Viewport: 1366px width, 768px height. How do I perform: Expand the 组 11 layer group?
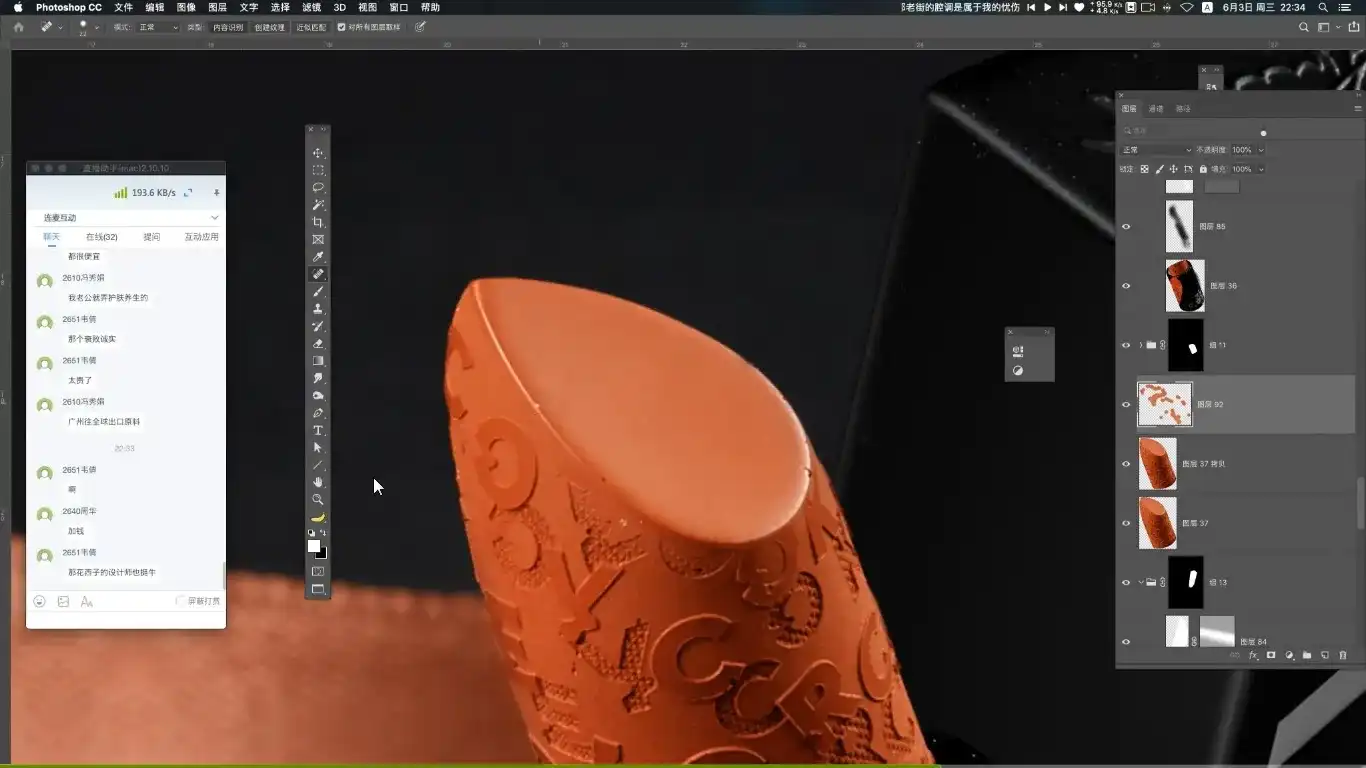point(1140,345)
